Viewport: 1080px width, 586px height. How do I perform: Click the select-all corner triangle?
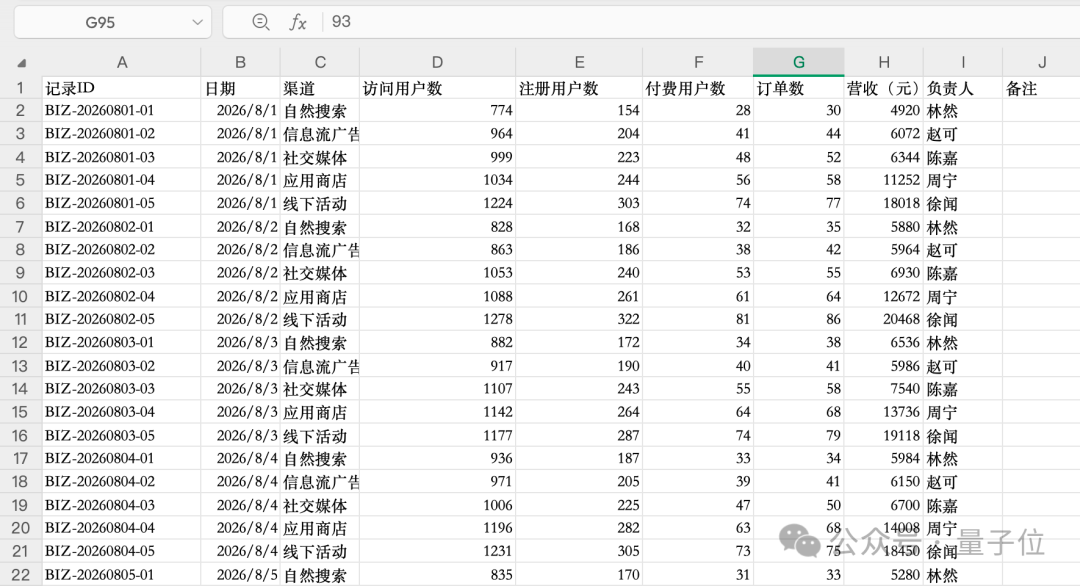(21, 63)
